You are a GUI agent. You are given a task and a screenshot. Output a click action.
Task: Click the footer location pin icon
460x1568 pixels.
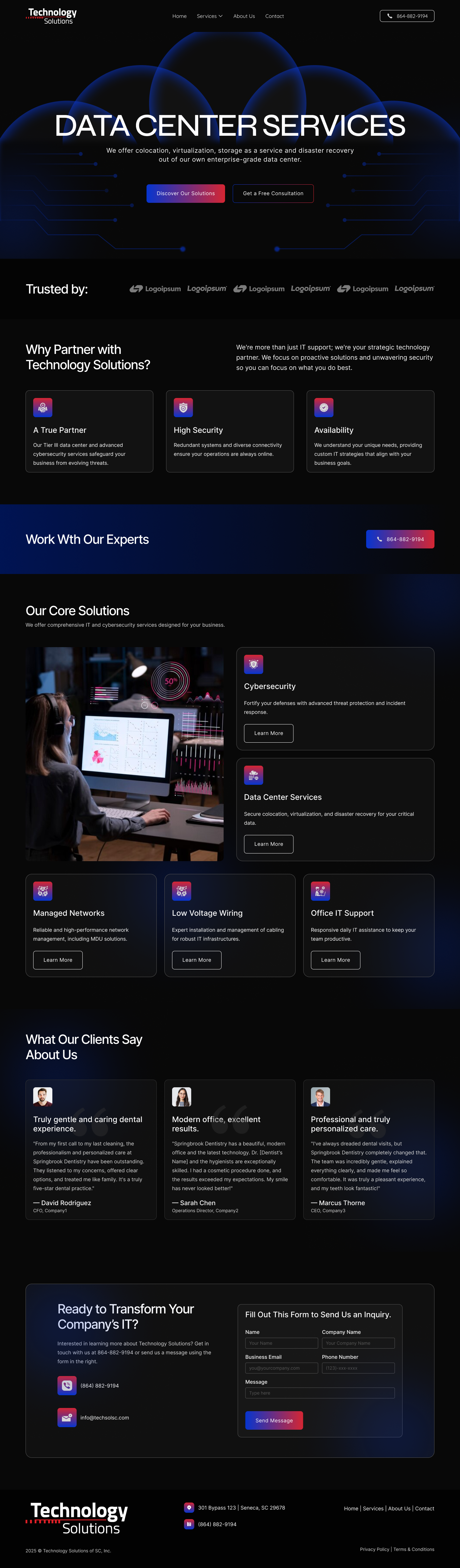pos(189,1508)
